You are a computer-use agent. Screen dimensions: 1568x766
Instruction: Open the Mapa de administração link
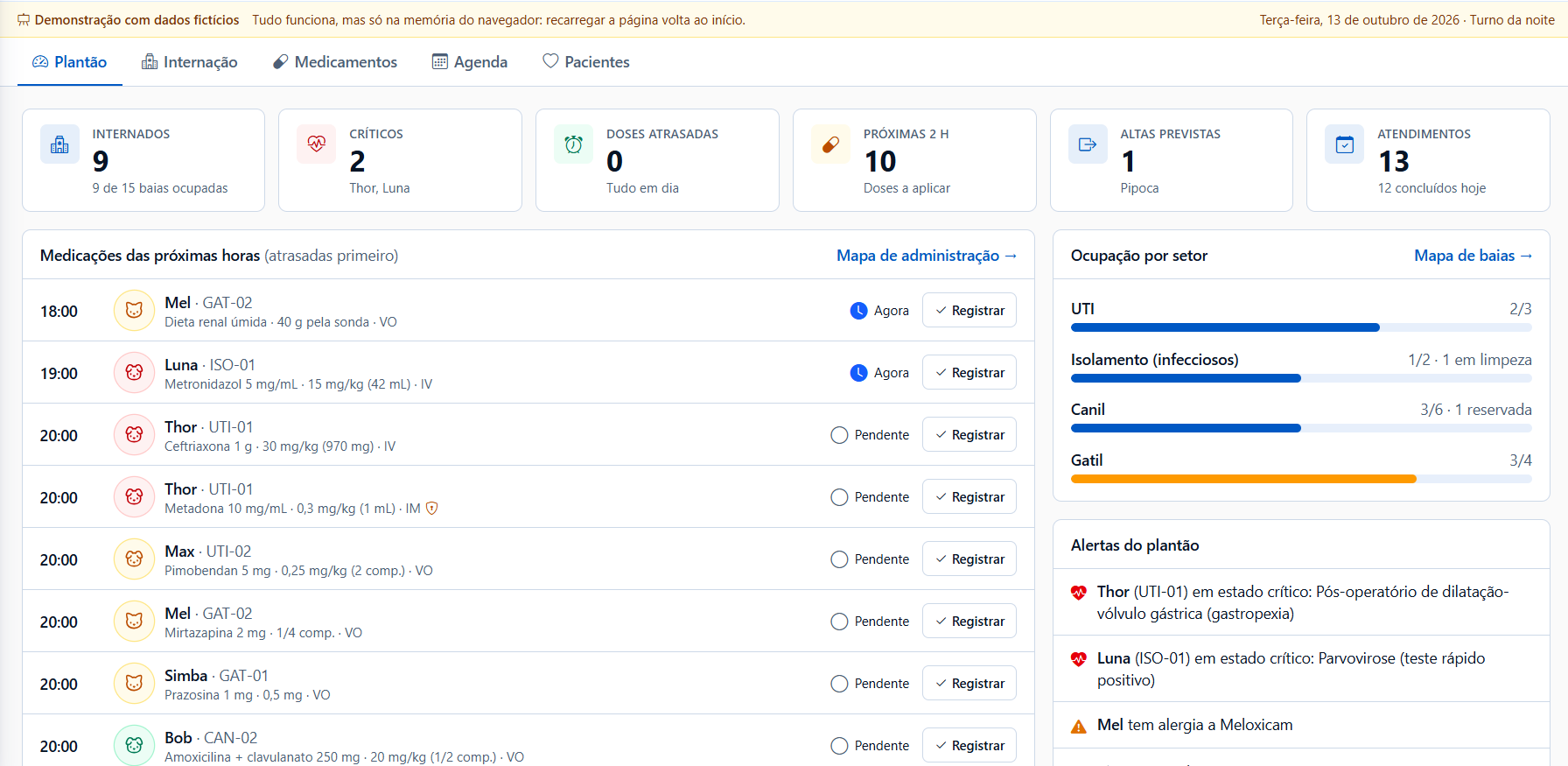click(927, 256)
